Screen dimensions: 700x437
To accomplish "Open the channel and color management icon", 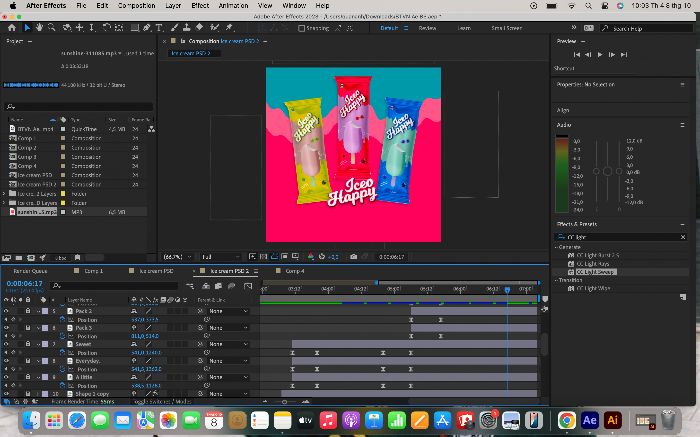I will coord(311,257).
